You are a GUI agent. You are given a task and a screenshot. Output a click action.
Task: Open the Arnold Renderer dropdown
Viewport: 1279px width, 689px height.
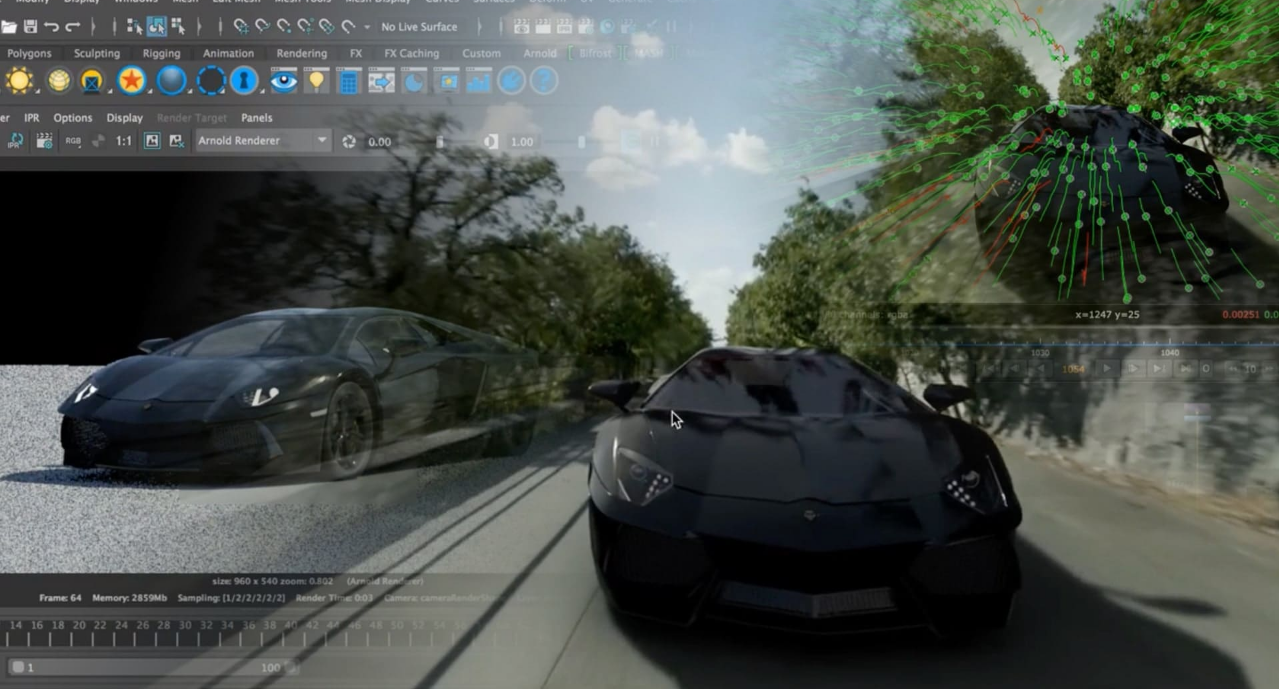click(262, 141)
